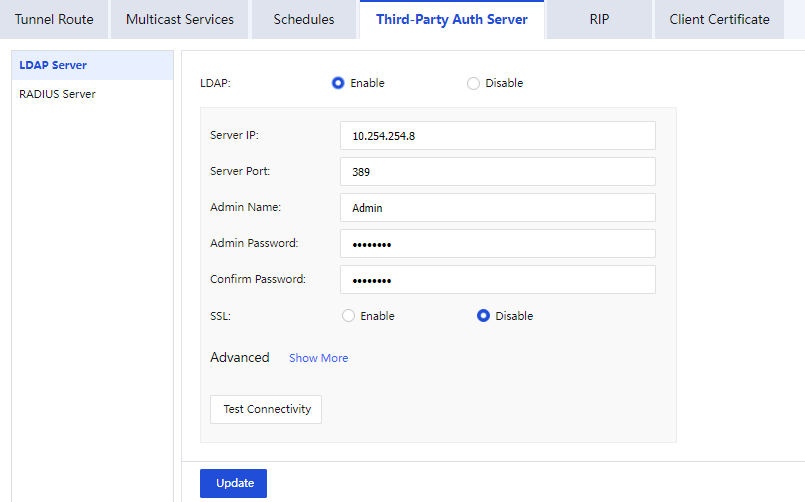Focus the Server Port field
This screenshot has width=805, height=502.
tap(497, 172)
